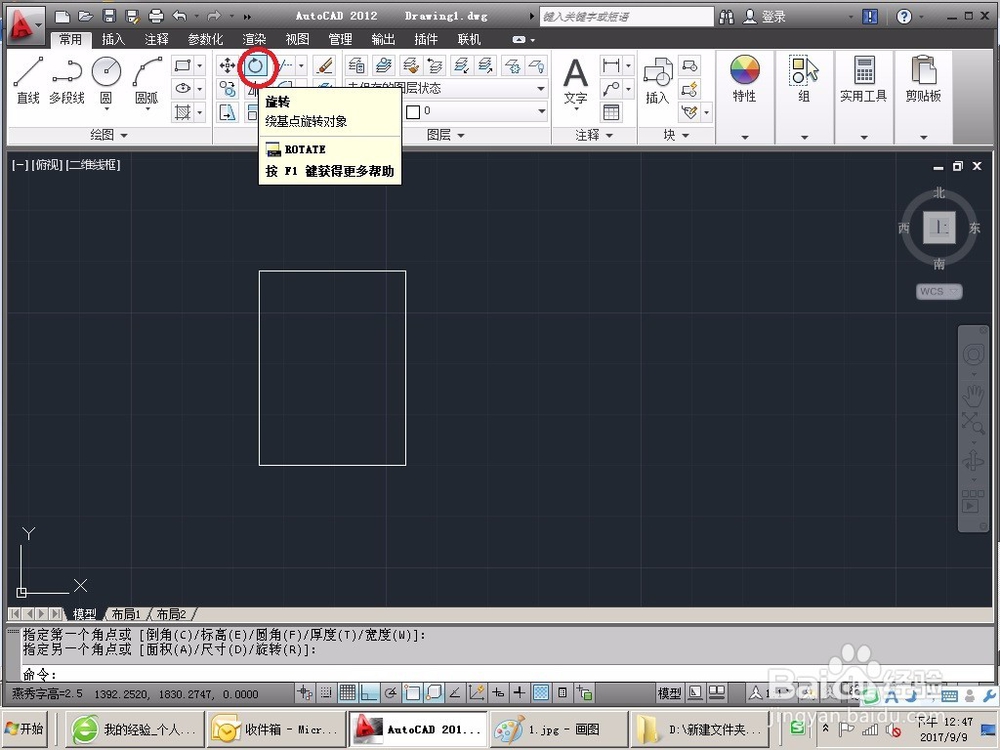Click the Move tool icon
The image size is (1000, 750).
click(227, 65)
